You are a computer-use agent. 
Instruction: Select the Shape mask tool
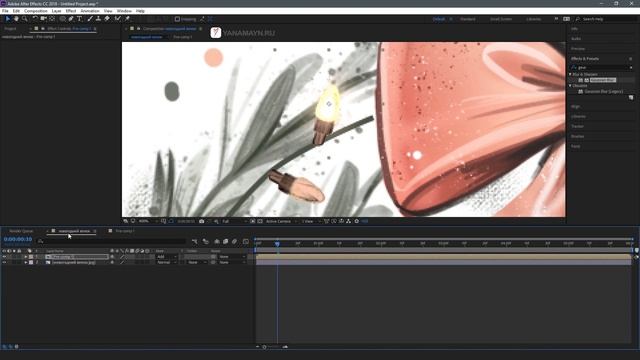click(62, 19)
